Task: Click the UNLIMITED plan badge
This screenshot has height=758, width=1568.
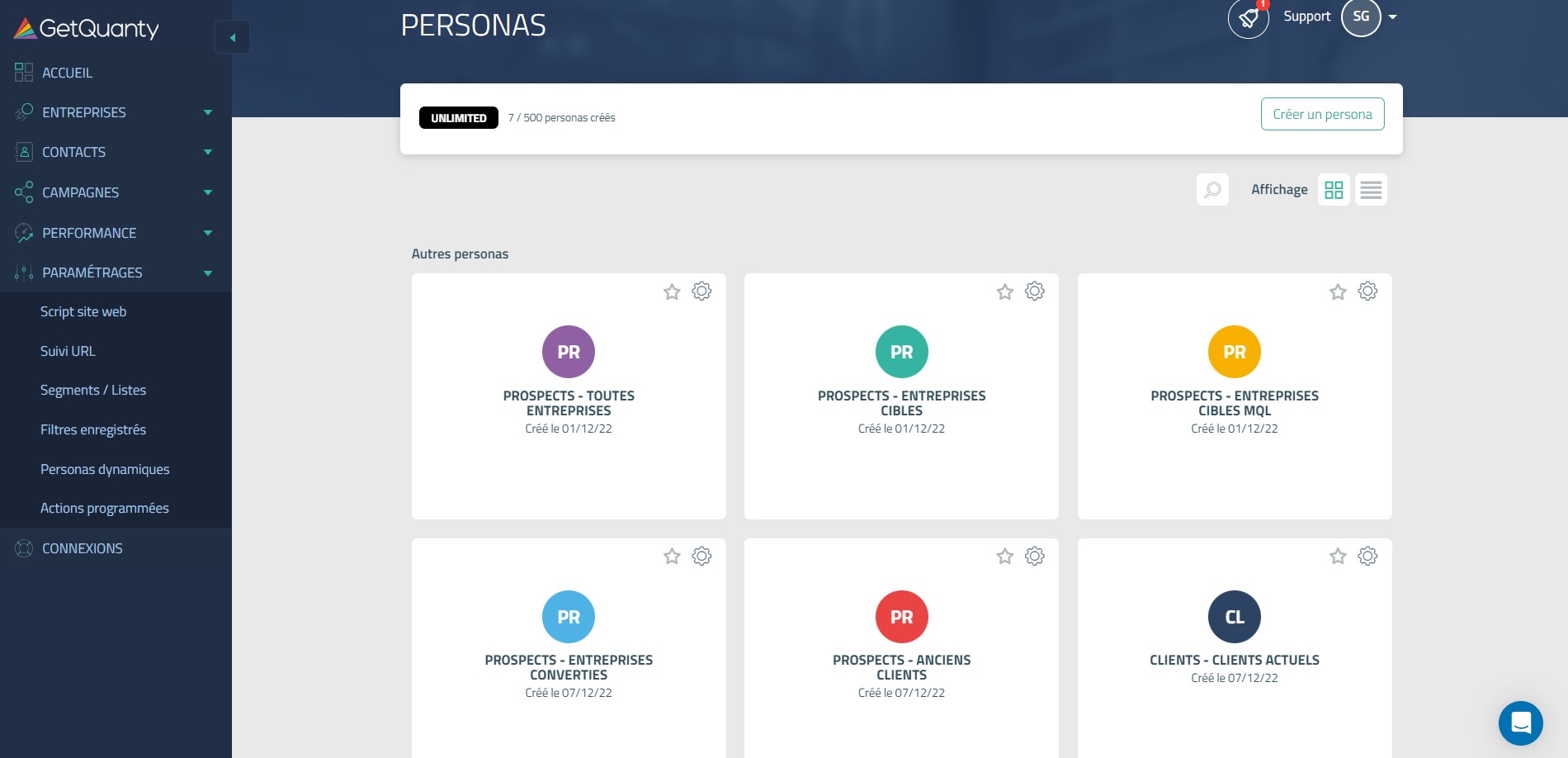Action: 458,118
